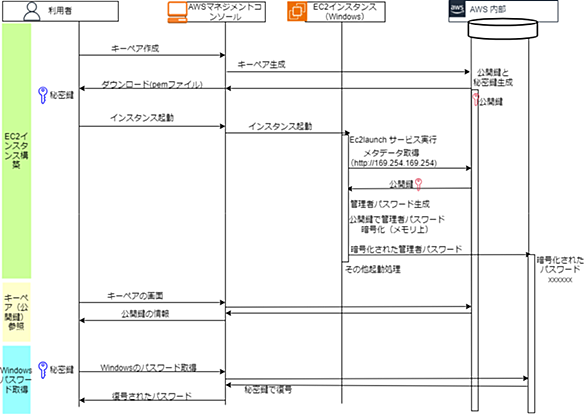Click the yellow キーペア（公開鍵）参照 phase bar
Screen dimensions: 586x414
(16, 312)
